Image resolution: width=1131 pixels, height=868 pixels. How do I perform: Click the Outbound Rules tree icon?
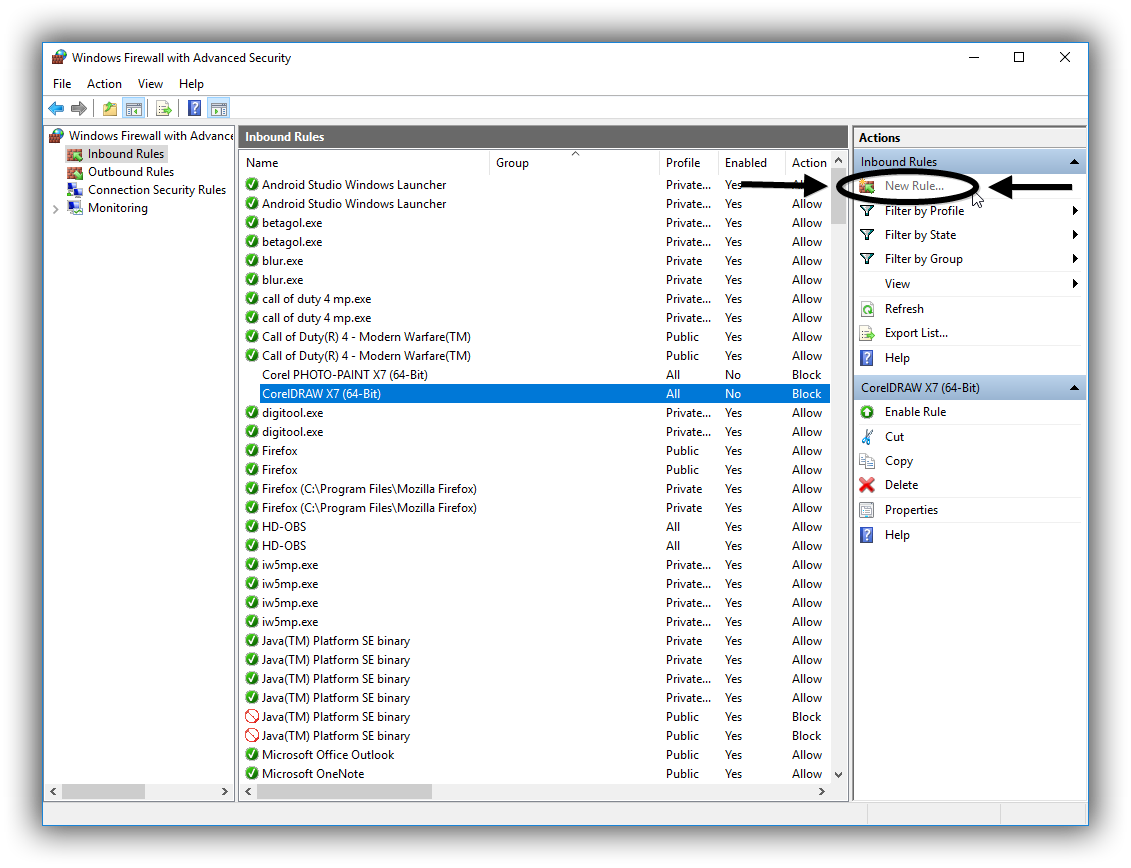click(74, 172)
